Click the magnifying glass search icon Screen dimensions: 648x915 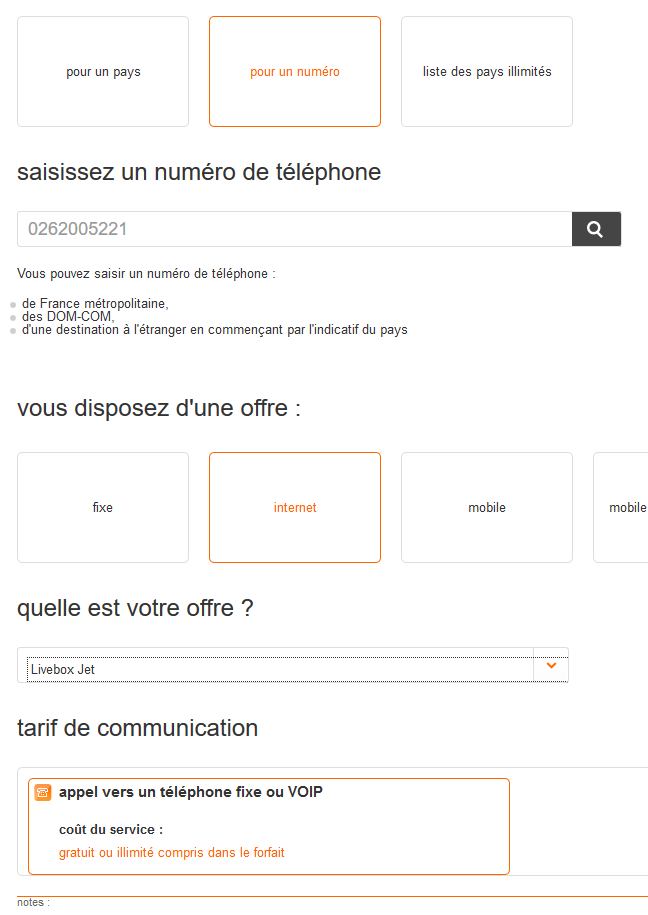[596, 229]
